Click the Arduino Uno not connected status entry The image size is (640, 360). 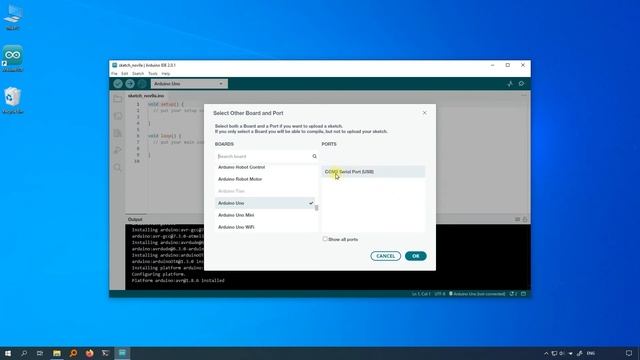tap(477, 293)
